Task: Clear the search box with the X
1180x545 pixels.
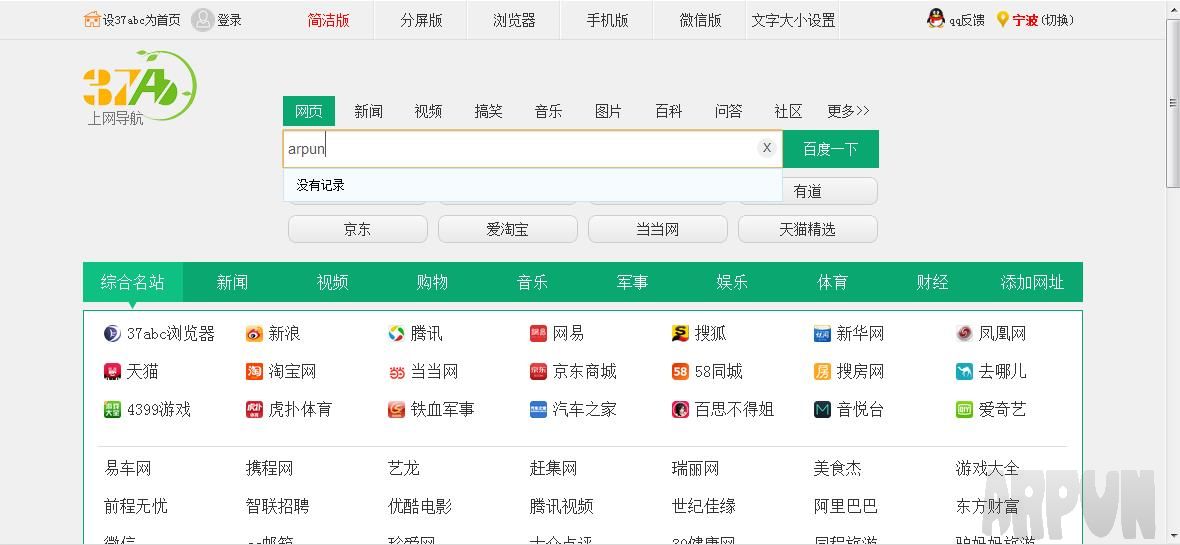Action: point(767,148)
